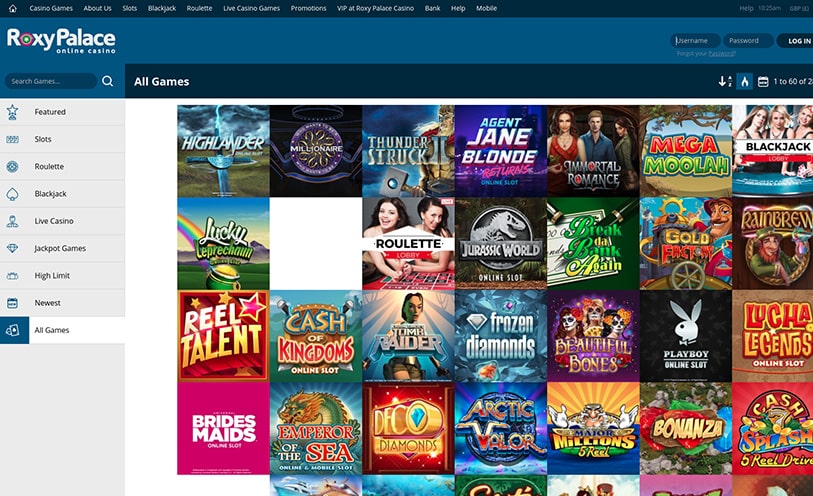Open the Thunderstruck II game tile

click(x=409, y=151)
